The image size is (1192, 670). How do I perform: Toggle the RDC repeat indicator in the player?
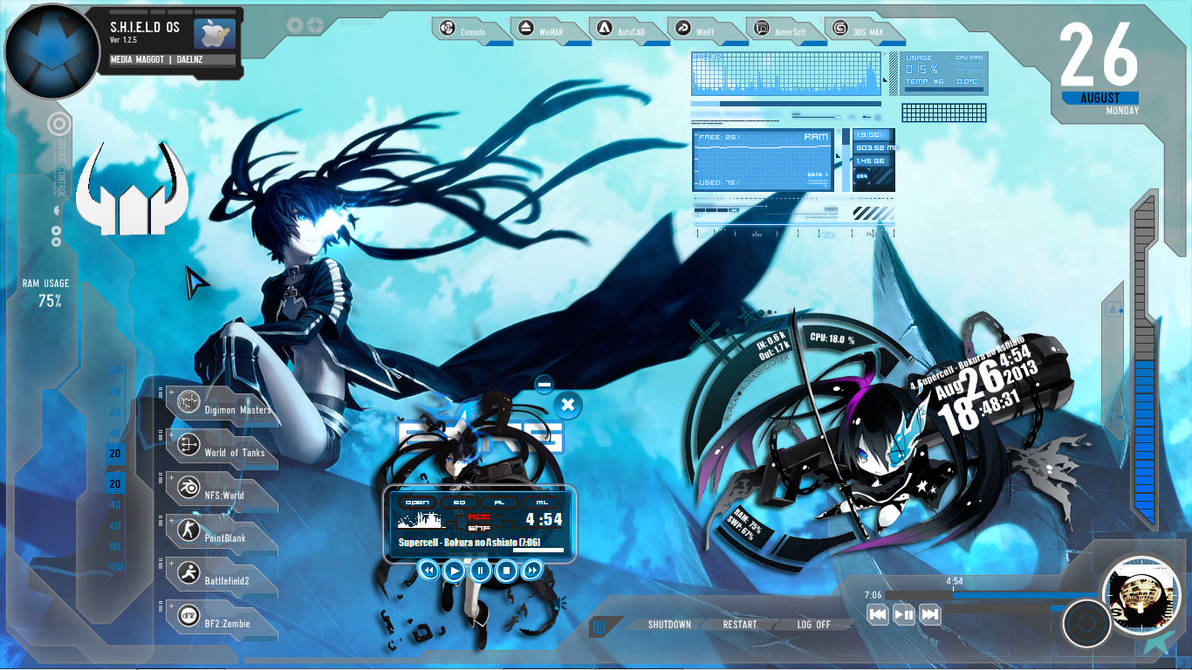[x=479, y=517]
